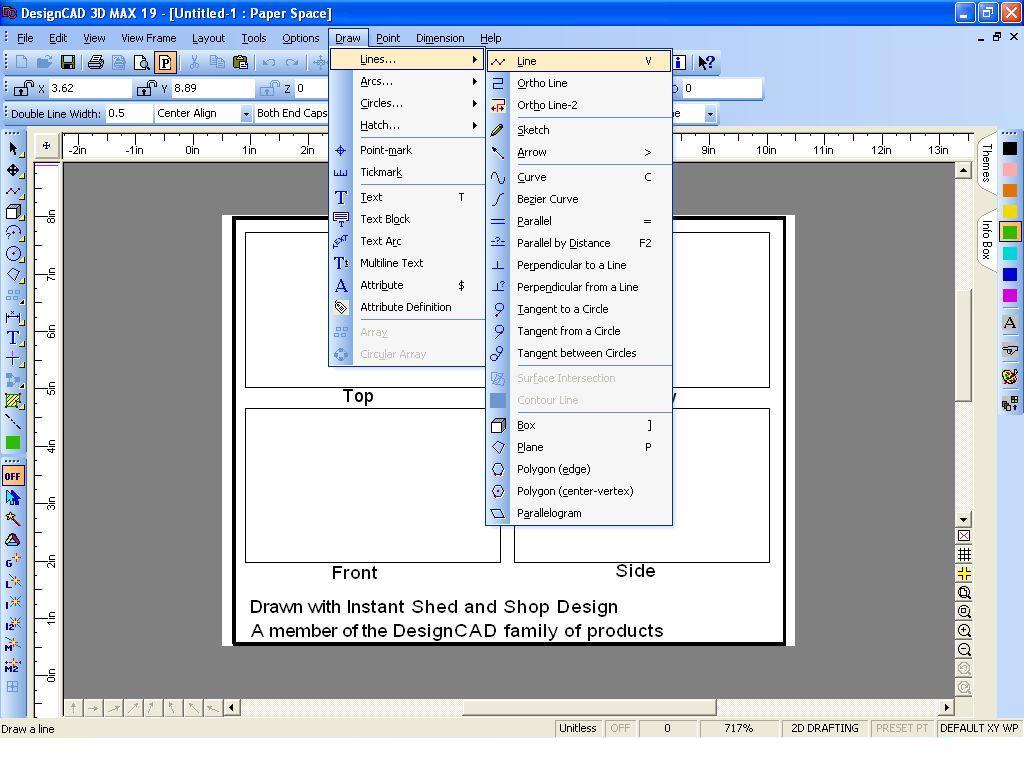
Task: Select the arrow selection tool at top left
Action: click(x=13, y=148)
